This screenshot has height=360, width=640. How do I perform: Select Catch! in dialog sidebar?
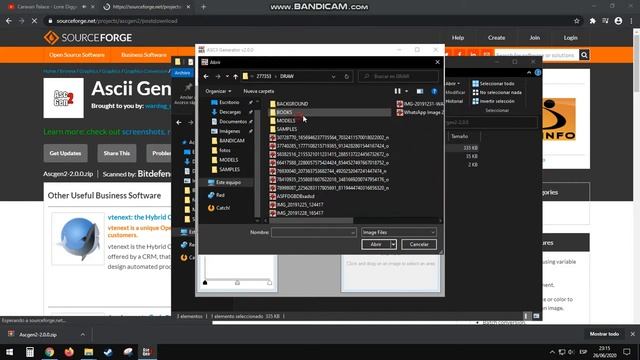coord(223,208)
